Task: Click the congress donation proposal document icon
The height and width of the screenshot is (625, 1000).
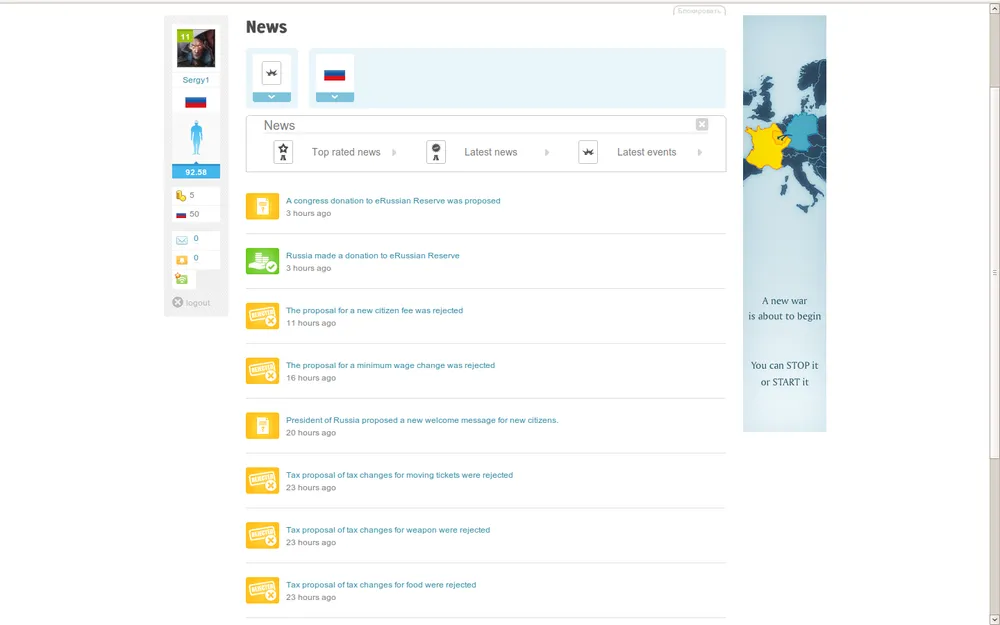Action: [262, 206]
